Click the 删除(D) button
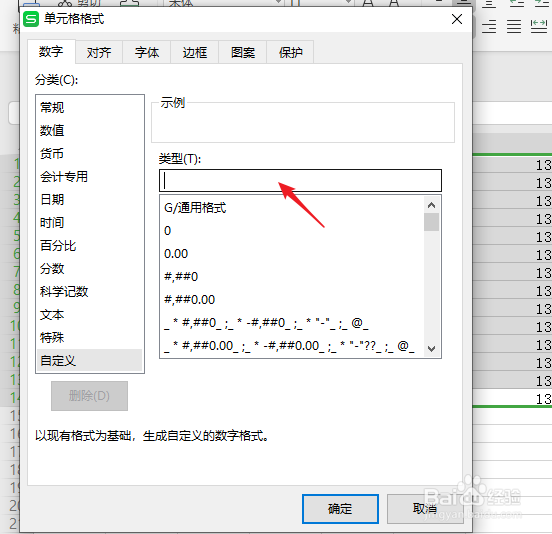 click(89, 396)
